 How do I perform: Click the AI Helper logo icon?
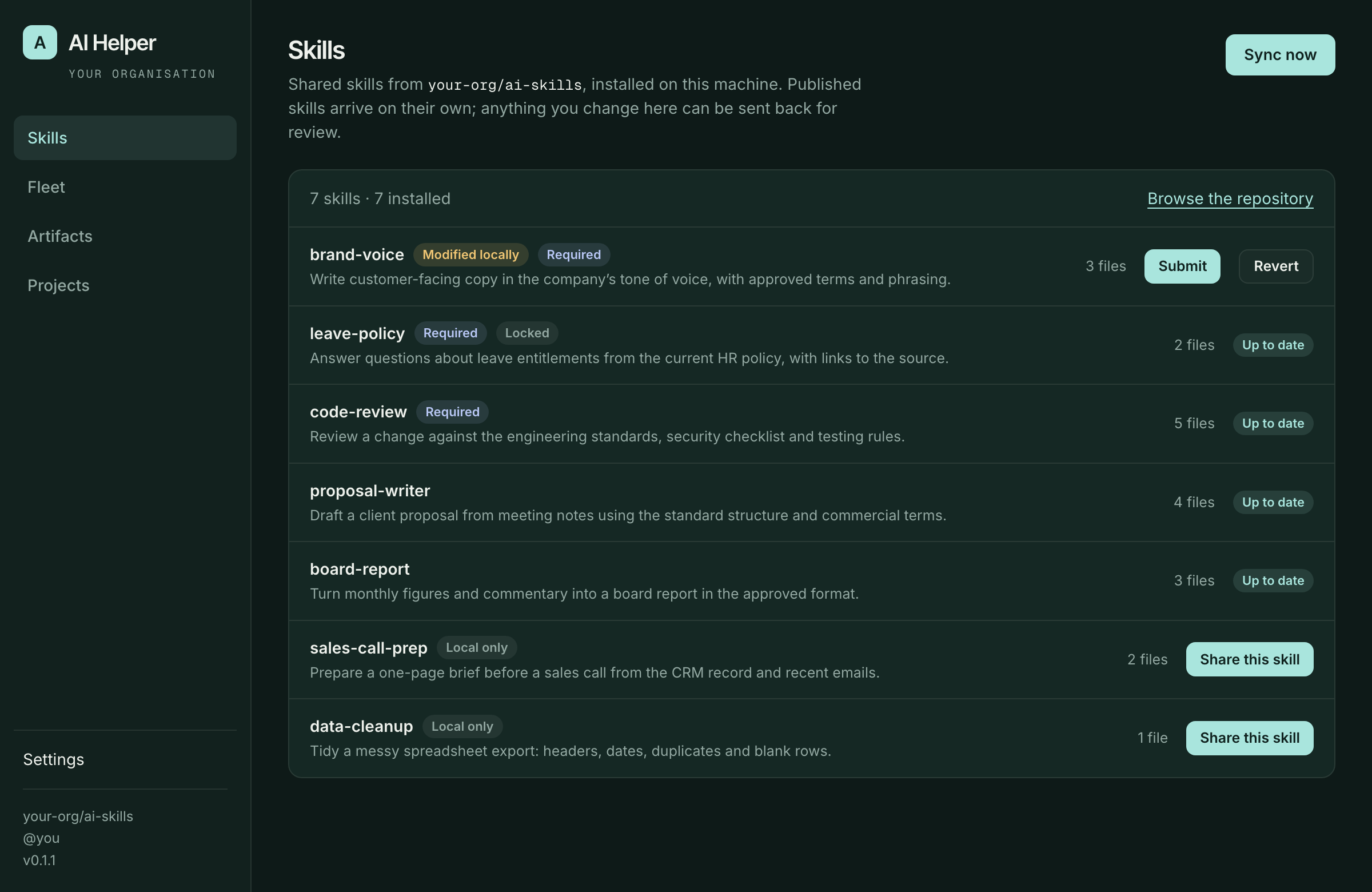click(x=40, y=42)
